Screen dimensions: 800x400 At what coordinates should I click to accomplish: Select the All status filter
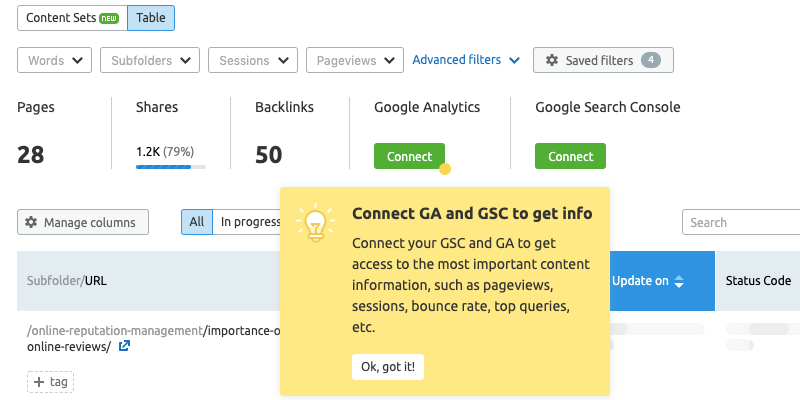coord(196,222)
